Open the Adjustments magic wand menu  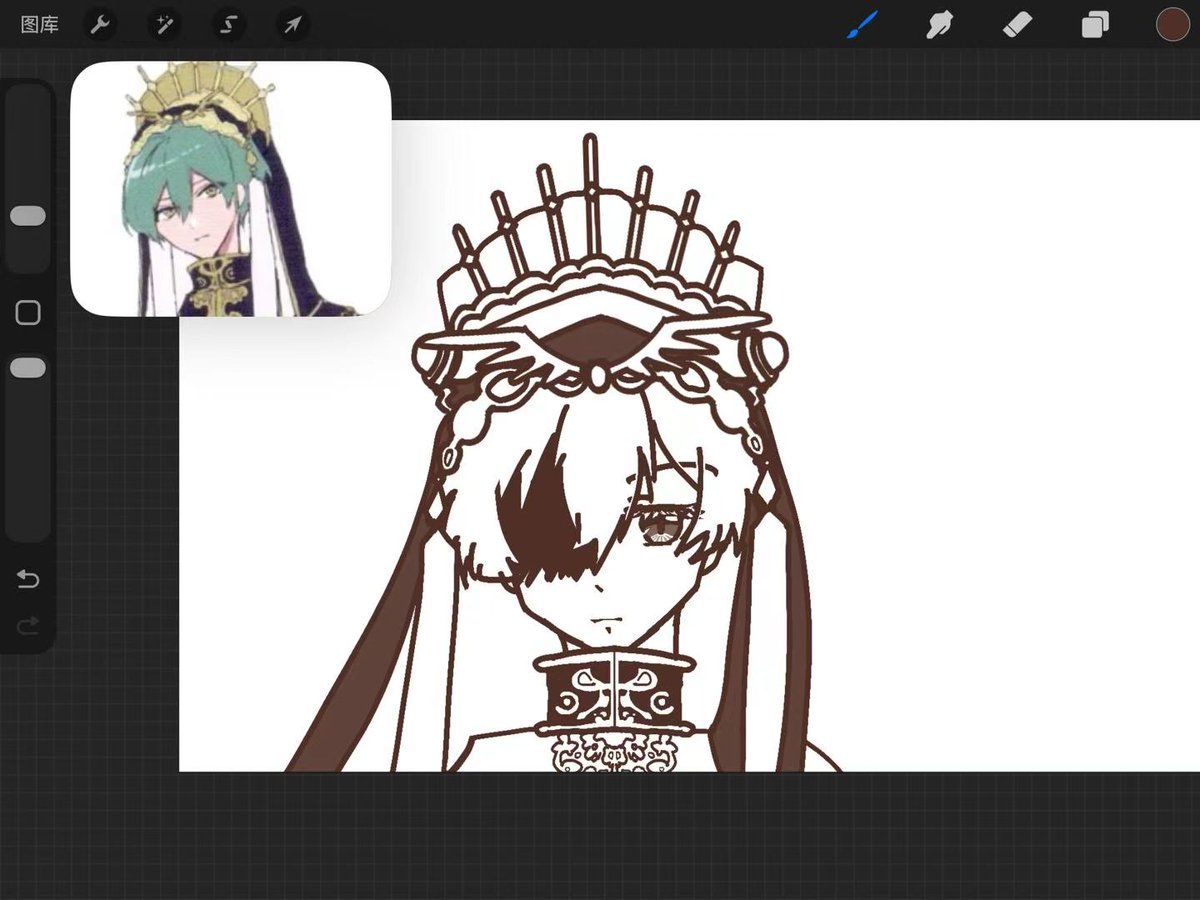164,25
